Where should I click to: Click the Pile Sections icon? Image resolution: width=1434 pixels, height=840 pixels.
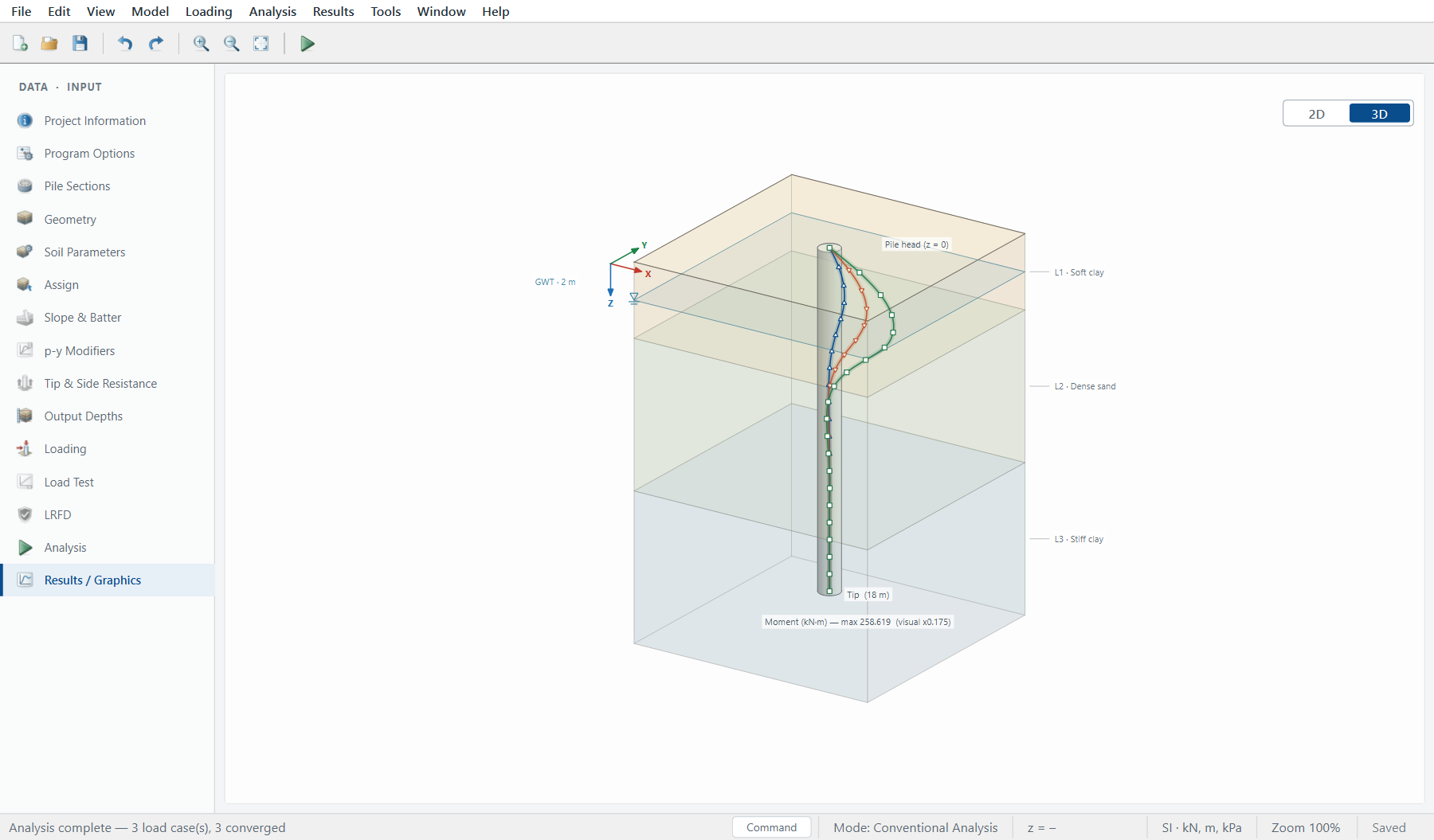[25, 186]
